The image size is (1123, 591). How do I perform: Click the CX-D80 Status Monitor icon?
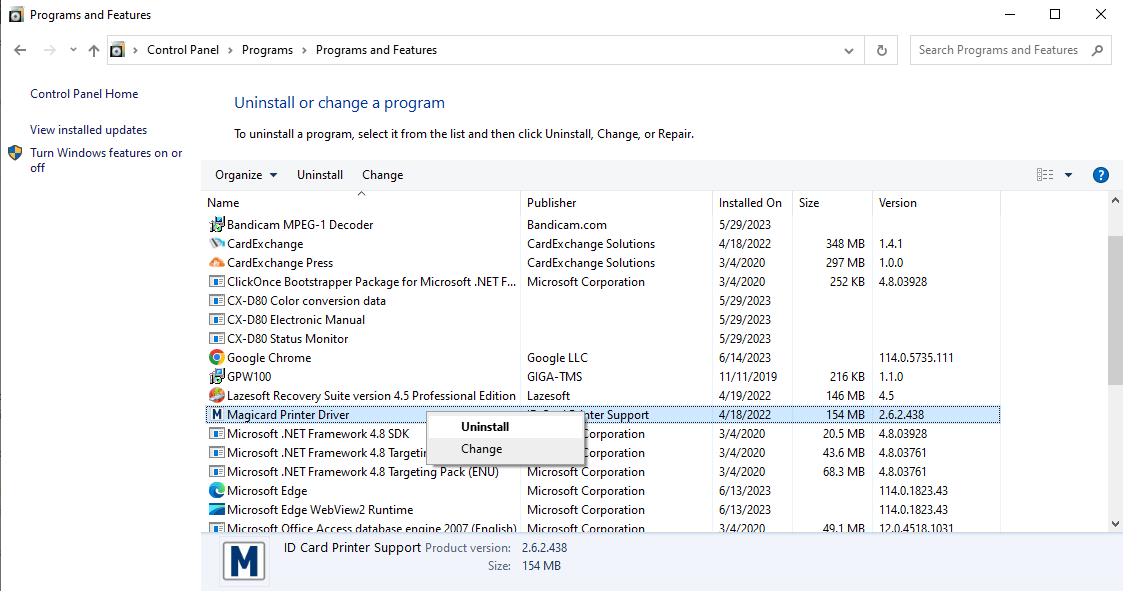coord(216,339)
